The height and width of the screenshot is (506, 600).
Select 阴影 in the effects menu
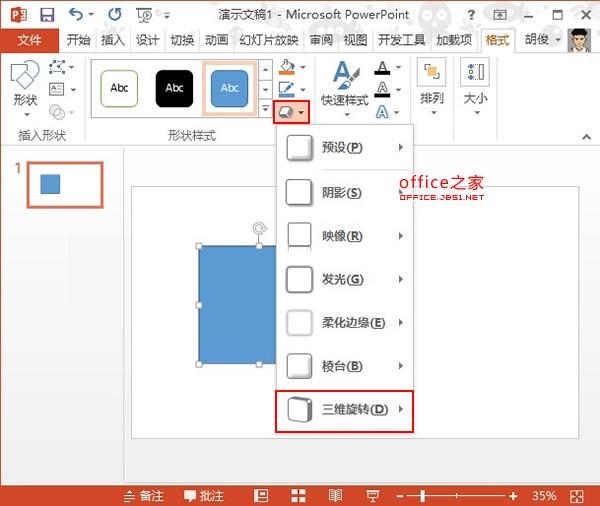345,192
